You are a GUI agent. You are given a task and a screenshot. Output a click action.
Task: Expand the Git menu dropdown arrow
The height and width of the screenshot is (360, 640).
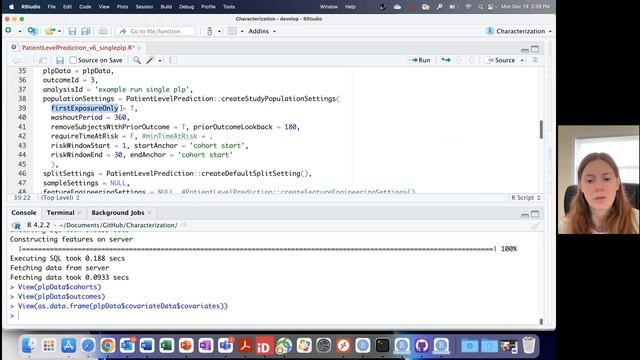click(219, 31)
